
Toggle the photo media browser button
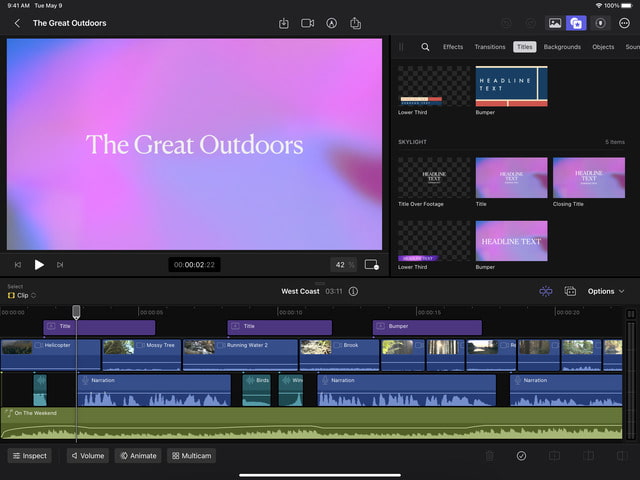(554, 23)
